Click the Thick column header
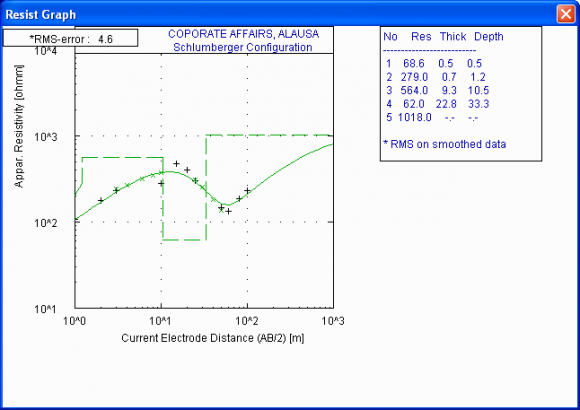 [x=453, y=37]
